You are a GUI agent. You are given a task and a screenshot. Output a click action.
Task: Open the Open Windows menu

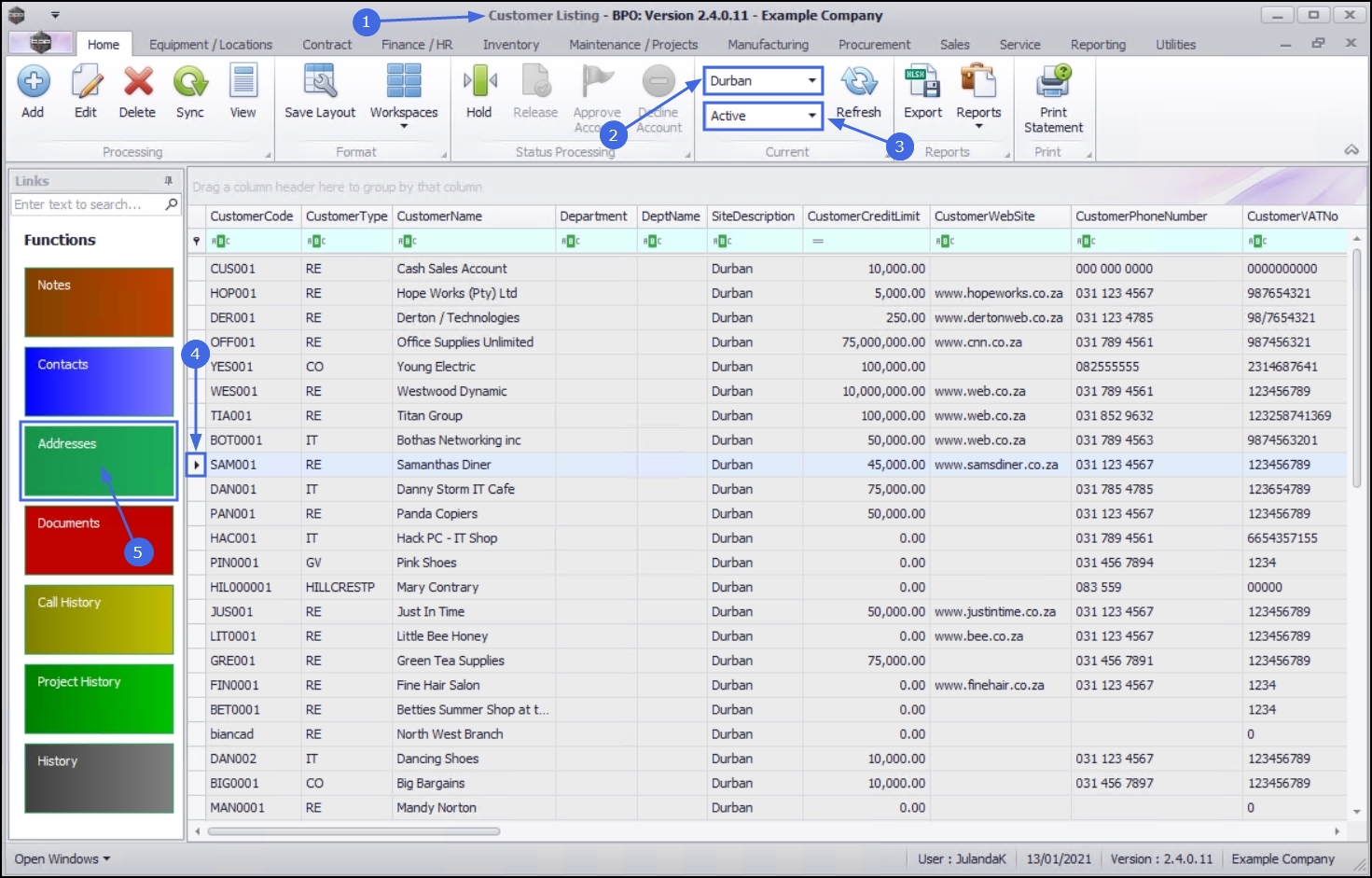coord(62,858)
